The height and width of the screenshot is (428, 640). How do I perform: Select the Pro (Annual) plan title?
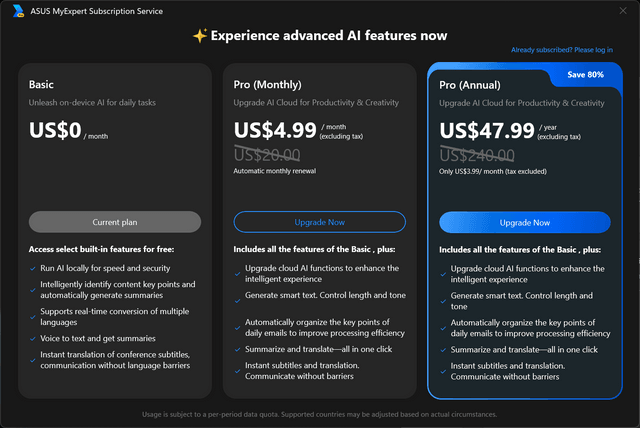click(469, 85)
